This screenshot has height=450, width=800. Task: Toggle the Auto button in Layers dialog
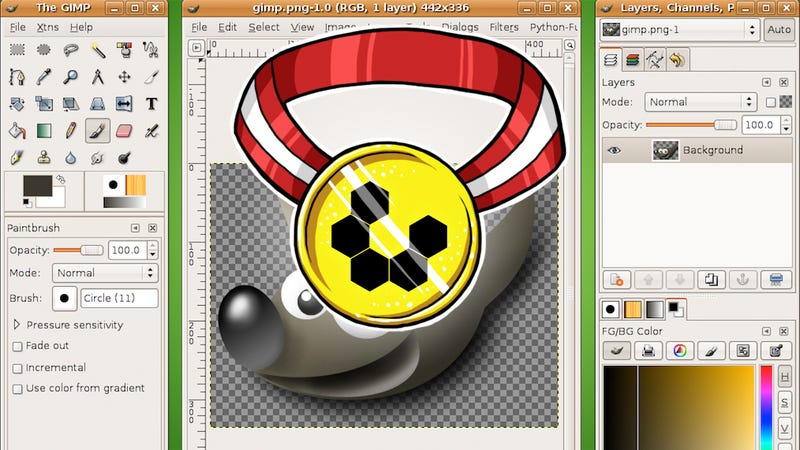coord(779,30)
